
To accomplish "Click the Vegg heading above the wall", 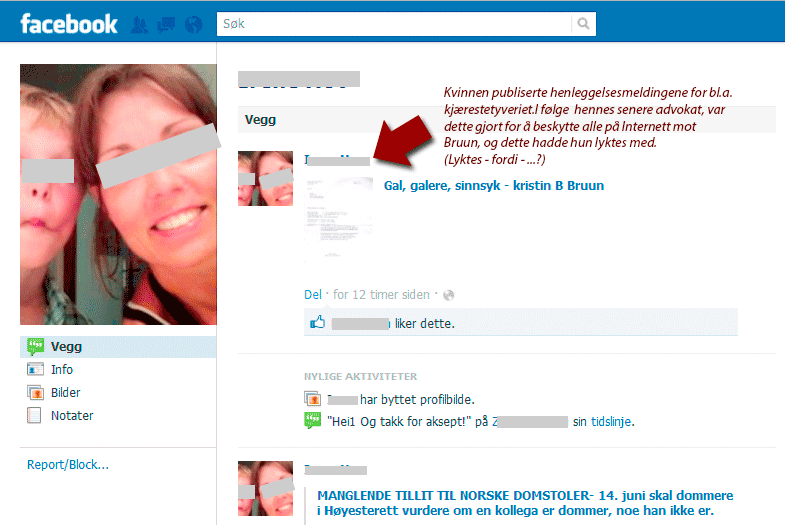I will point(260,120).
